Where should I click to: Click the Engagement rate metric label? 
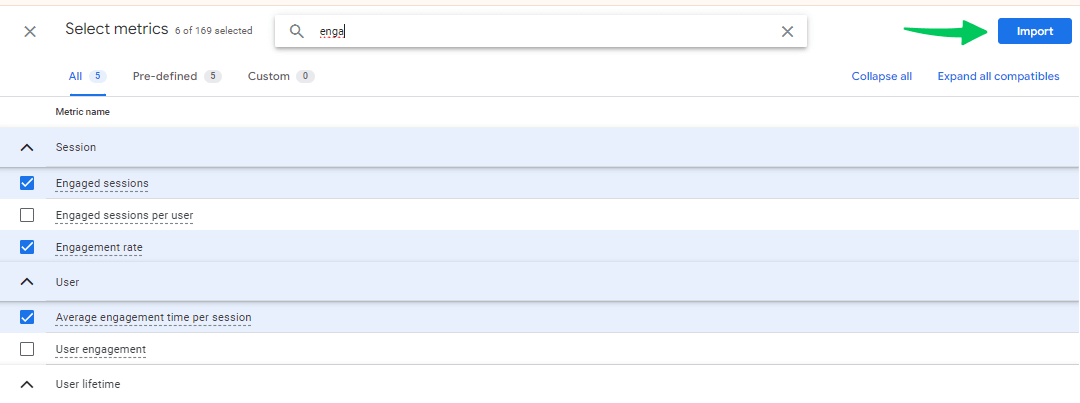[99, 247]
